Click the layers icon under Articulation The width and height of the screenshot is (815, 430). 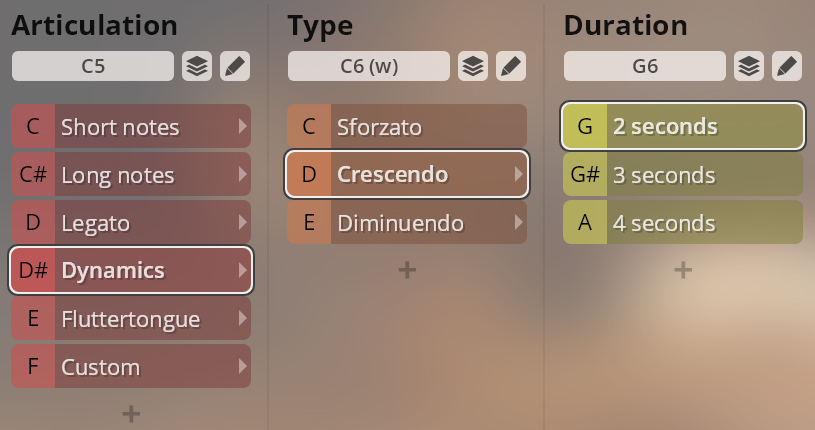tap(197, 67)
